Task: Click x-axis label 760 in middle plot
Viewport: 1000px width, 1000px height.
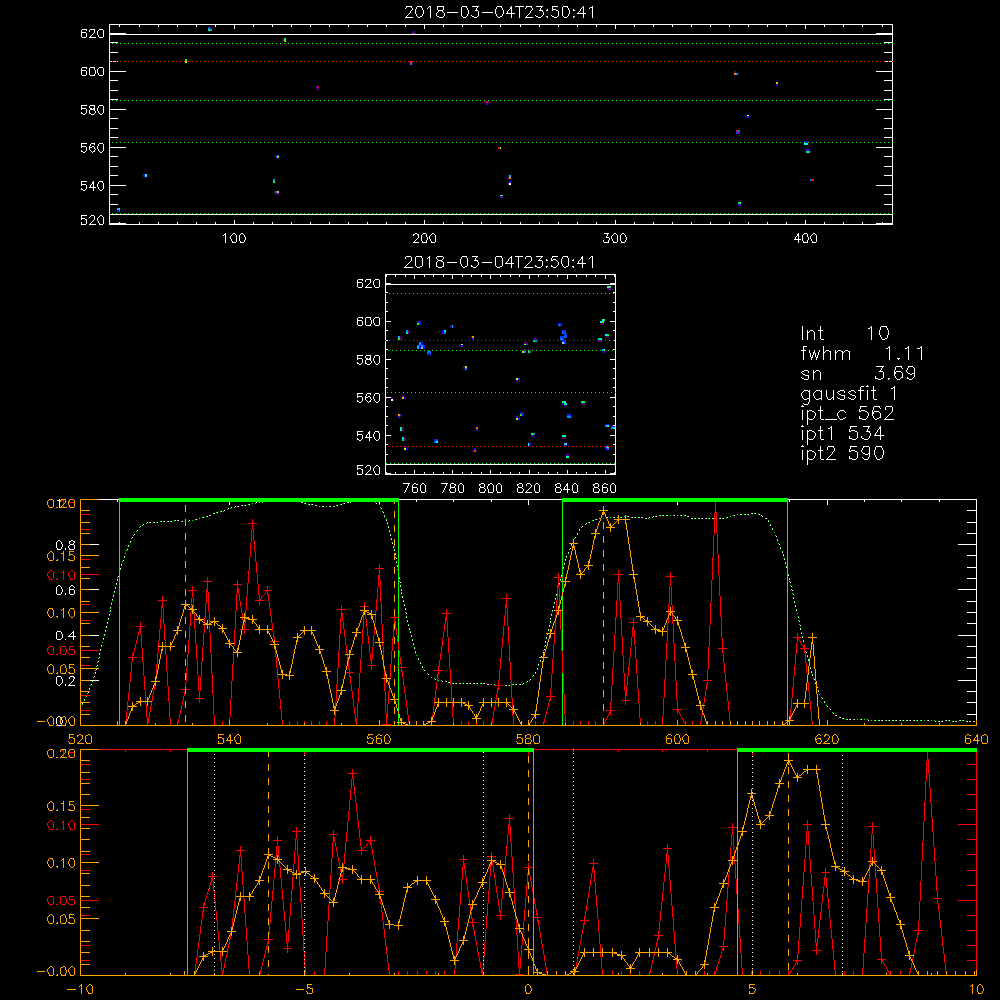Action: coord(415,489)
